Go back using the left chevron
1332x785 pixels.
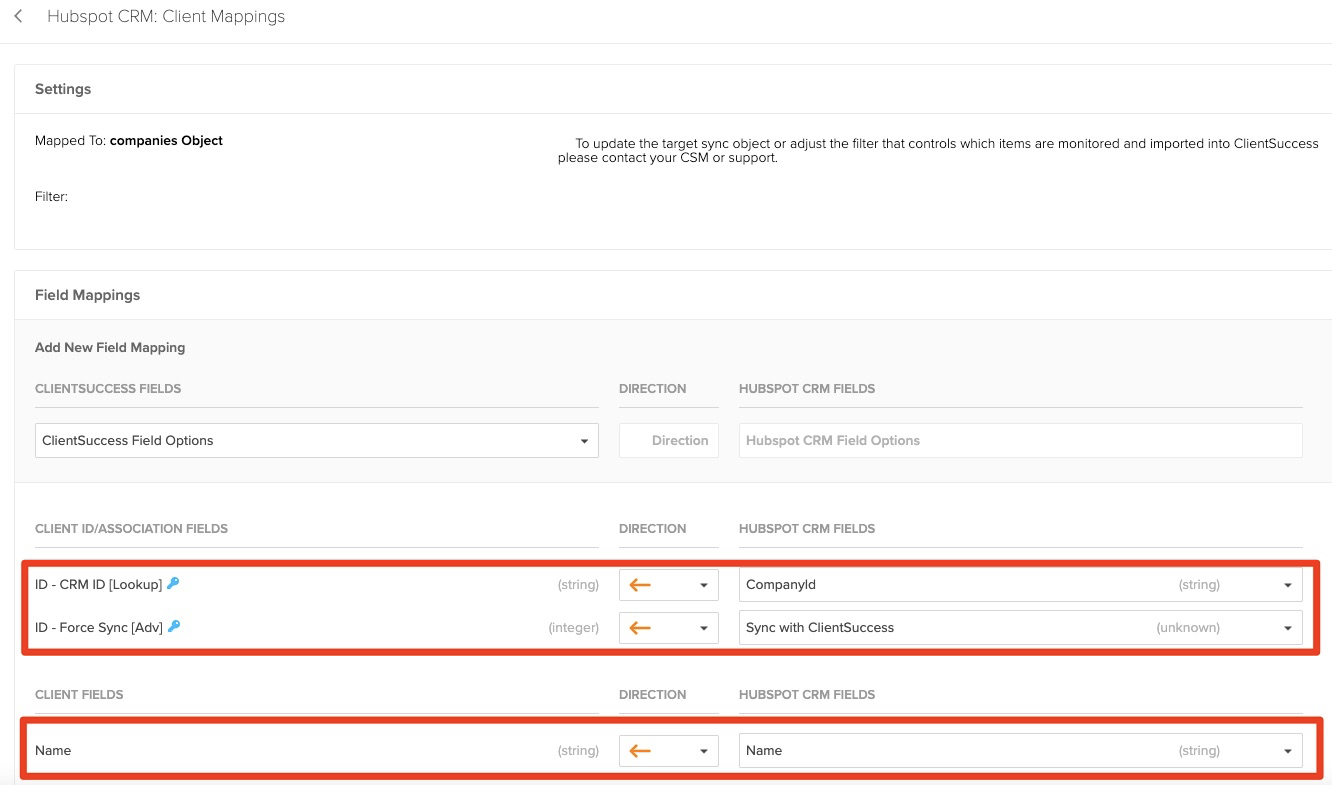coord(18,16)
